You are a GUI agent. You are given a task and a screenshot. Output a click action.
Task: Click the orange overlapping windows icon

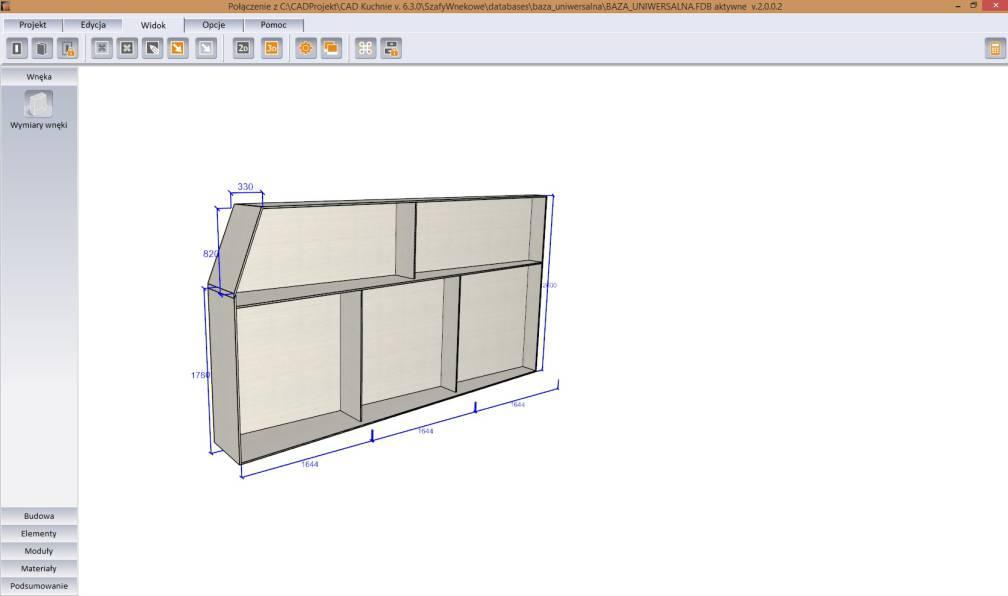[331, 48]
